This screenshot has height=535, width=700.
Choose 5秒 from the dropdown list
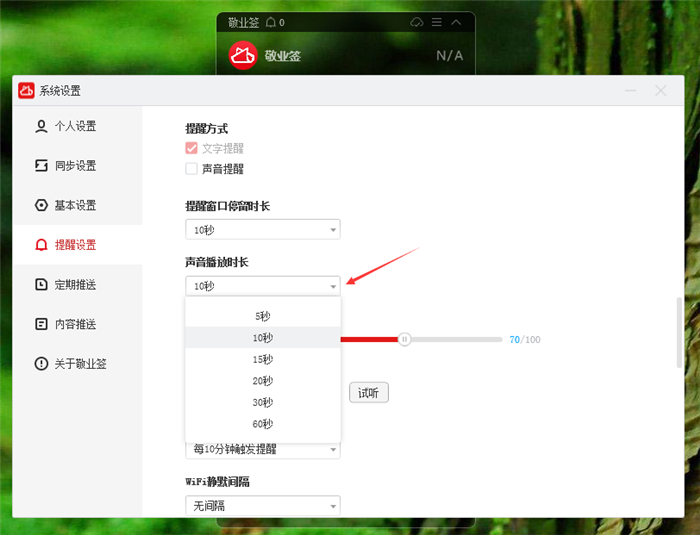tap(263, 316)
